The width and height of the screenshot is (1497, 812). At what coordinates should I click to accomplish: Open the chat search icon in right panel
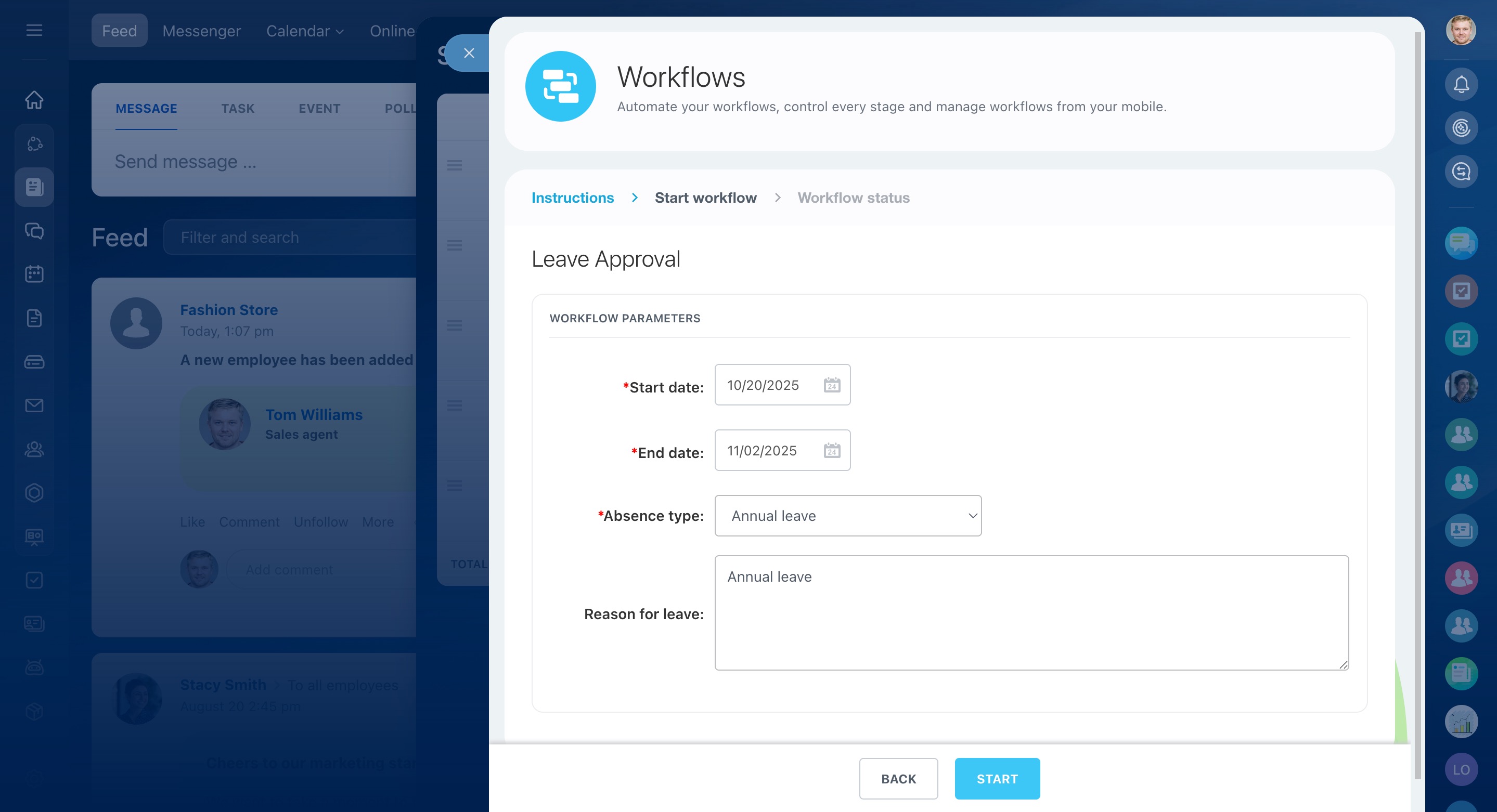pyautogui.click(x=1461, y=172)
